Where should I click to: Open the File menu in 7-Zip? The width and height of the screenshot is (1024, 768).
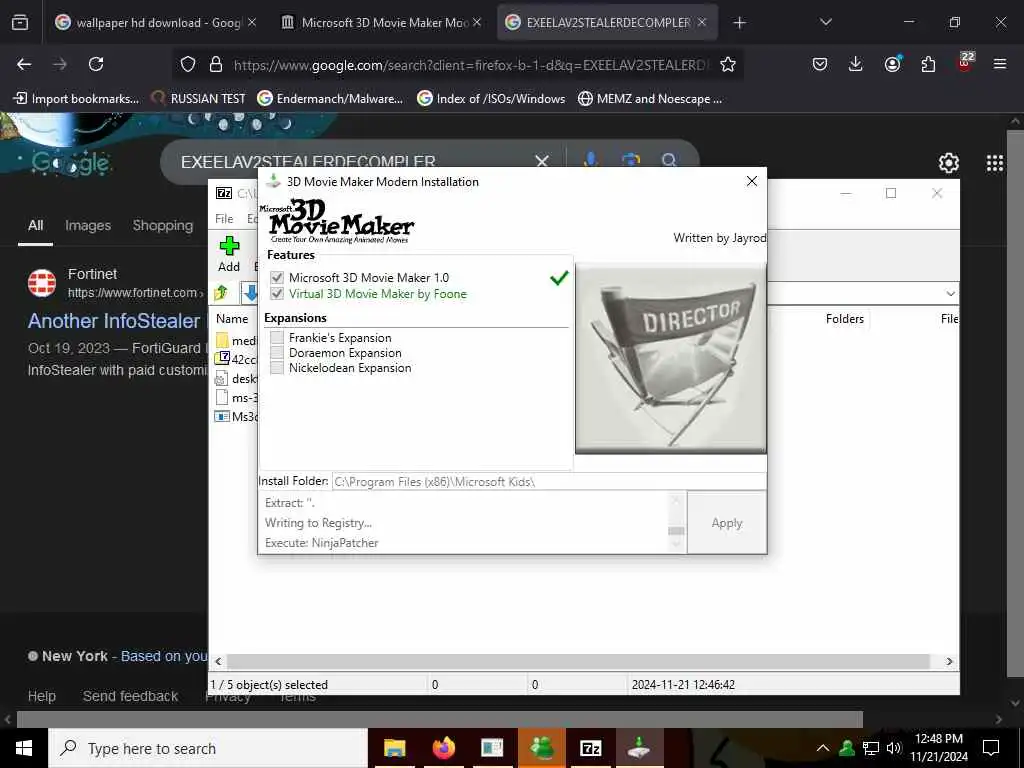[224, 219]
